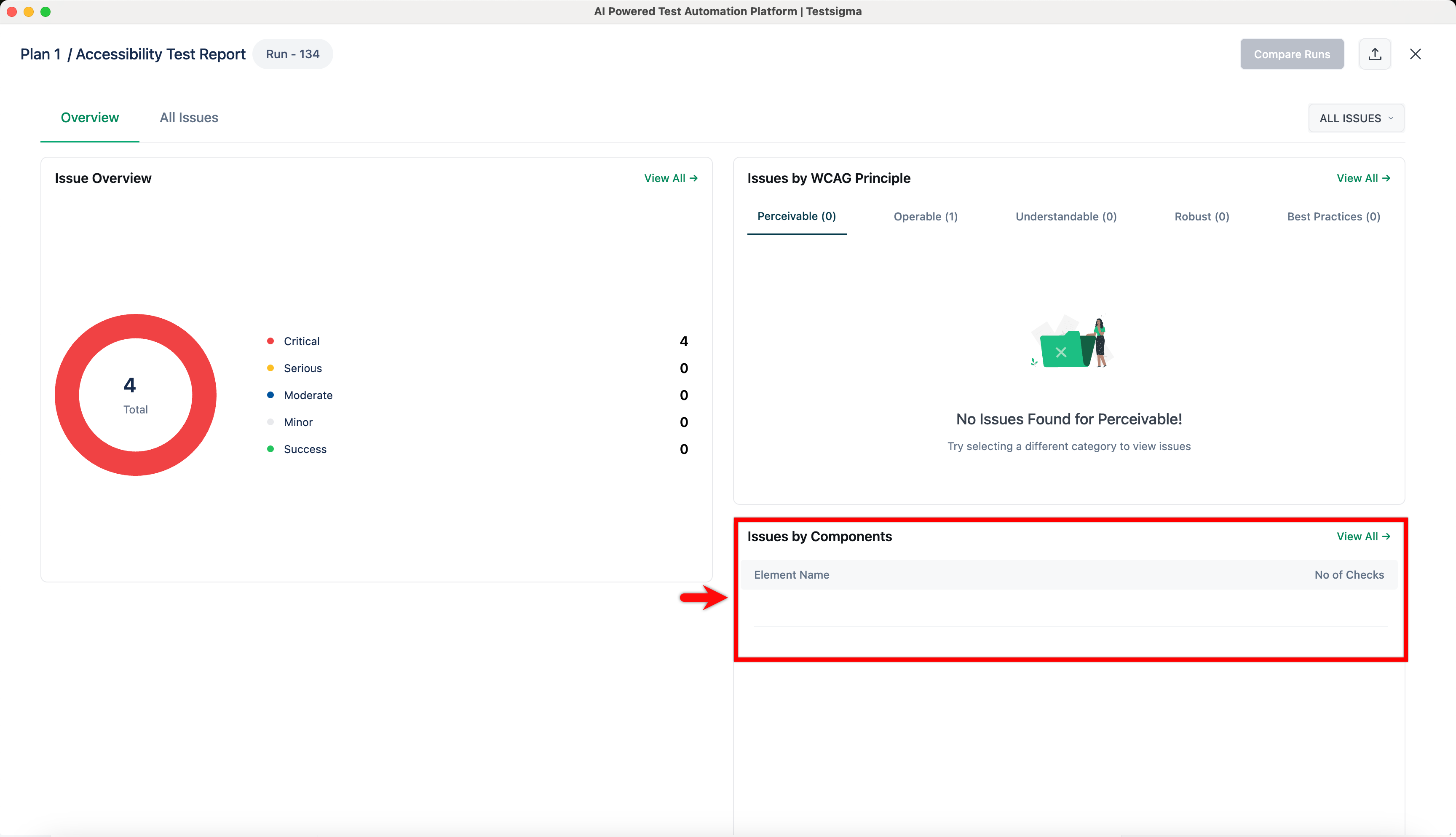Screen dimensions: 1456x837
Task: Switch to the All Issues tab
Action: pyautogui.click(x=188, y=118)
